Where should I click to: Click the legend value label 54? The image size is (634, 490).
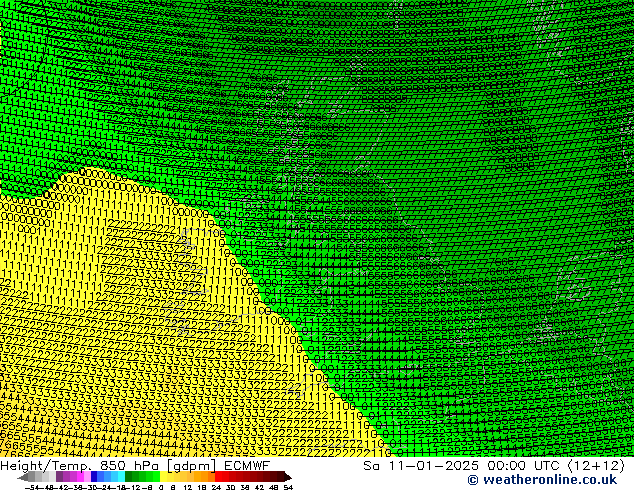(288, 488)
